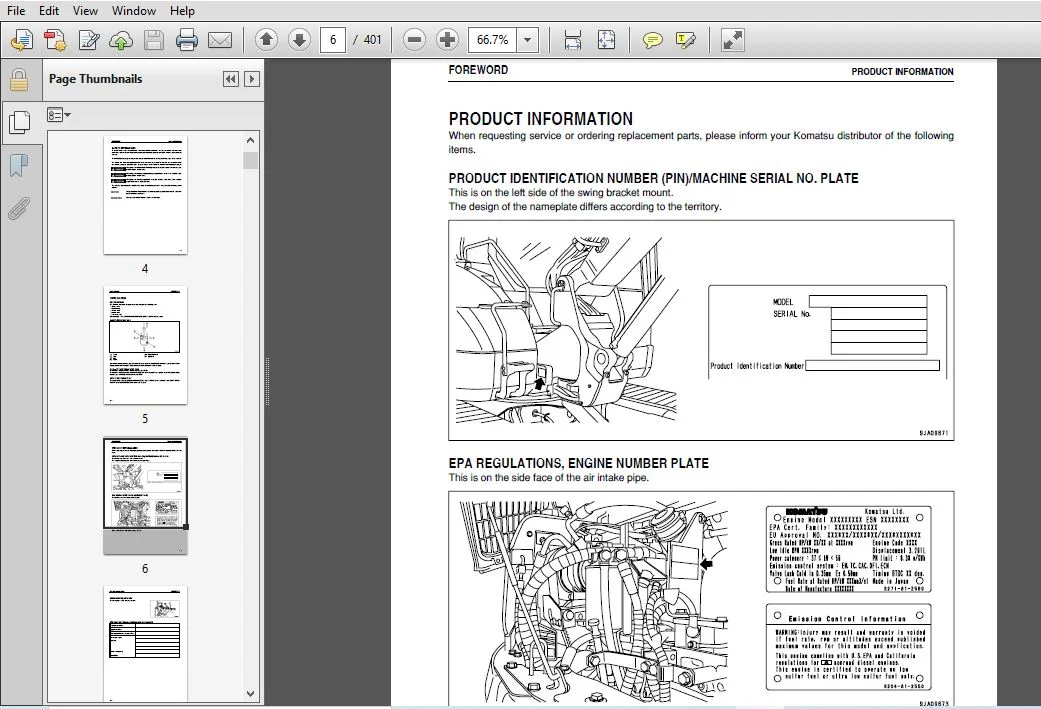
Task: Click the 'Page Thumbnails' panel title
Action: click(96, 78)
